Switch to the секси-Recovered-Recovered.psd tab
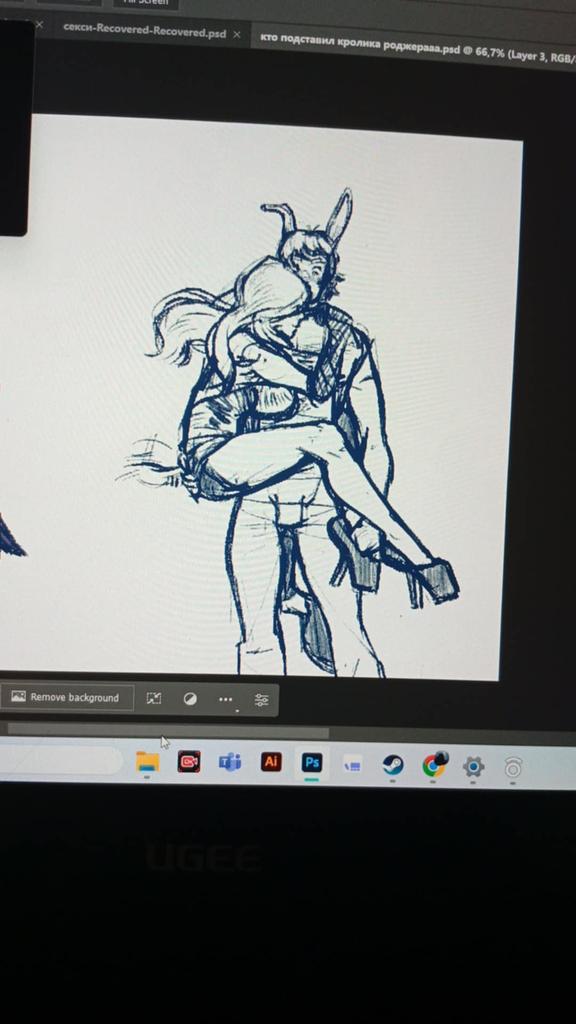Image resolution: width=576 pixels, height=1024 pixels. tap(144, 33)
